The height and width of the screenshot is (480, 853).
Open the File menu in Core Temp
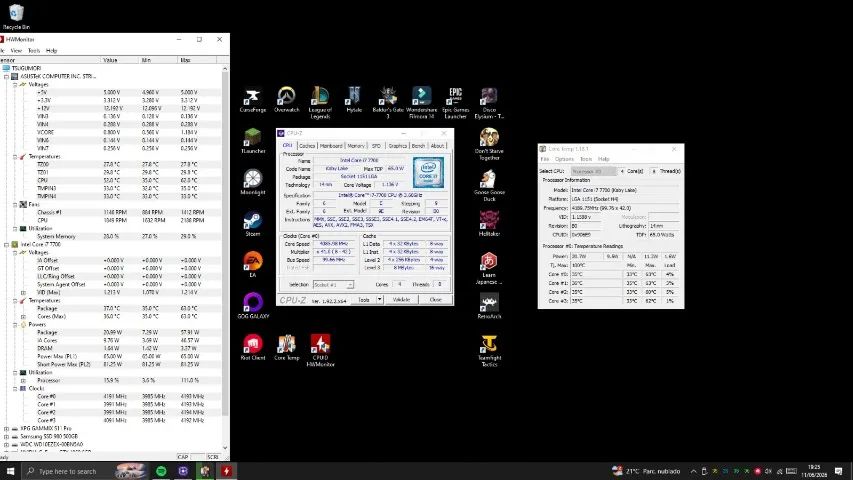click(x=545, y=159)
